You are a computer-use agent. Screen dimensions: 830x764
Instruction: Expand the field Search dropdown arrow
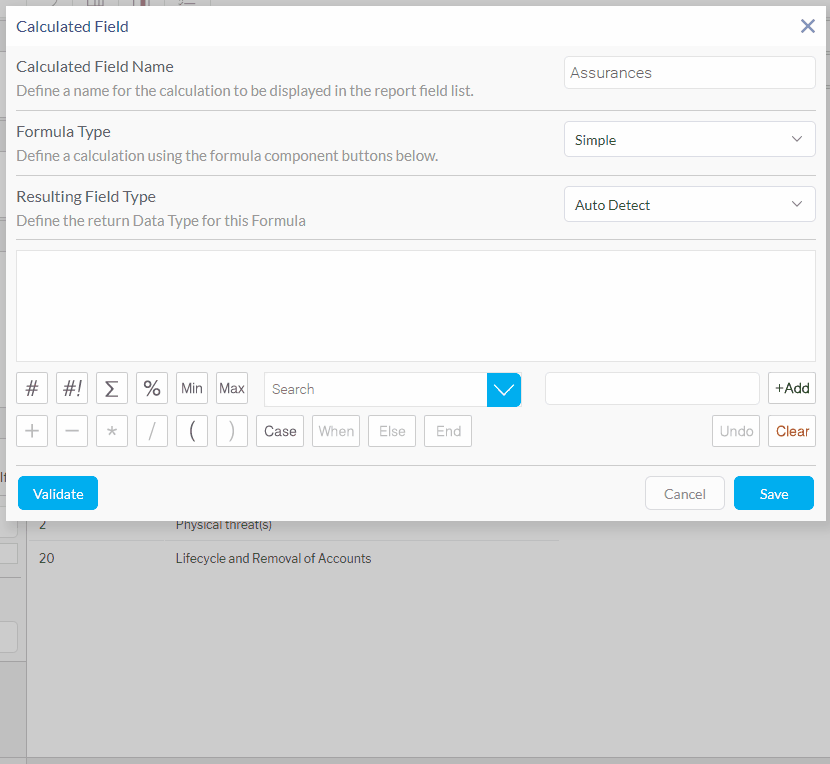click(x=504, y=388)
